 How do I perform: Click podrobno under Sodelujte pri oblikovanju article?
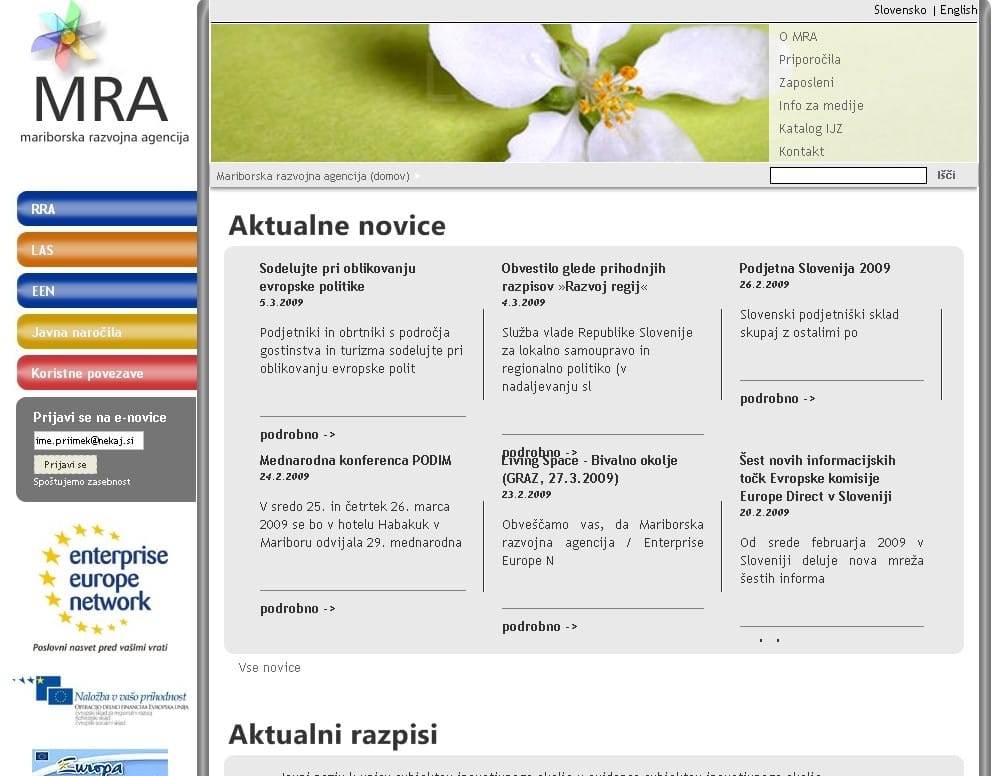click(x=298, y=435)
